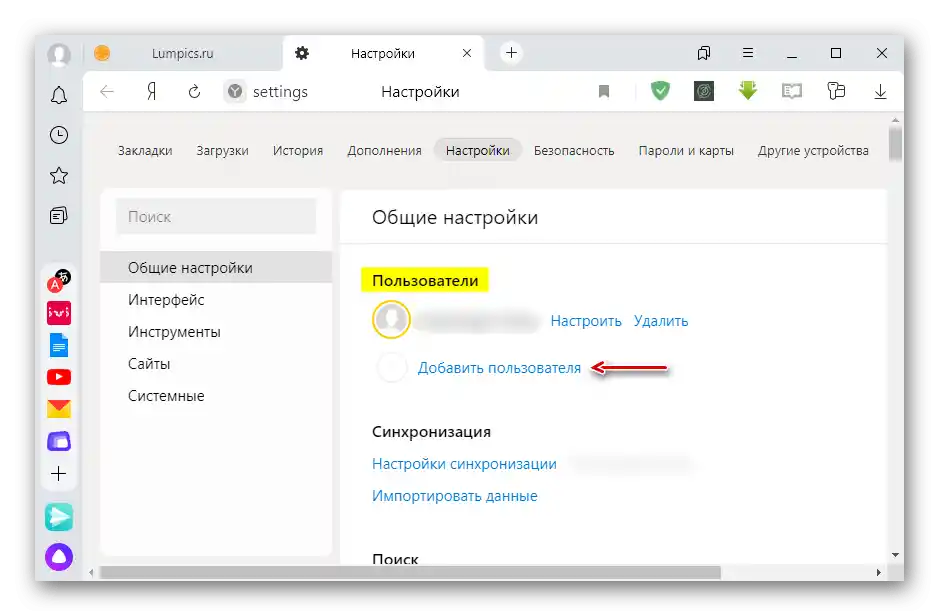Click the Добавить пользователя link
This screenshot has height=616, width=939.
500,368
